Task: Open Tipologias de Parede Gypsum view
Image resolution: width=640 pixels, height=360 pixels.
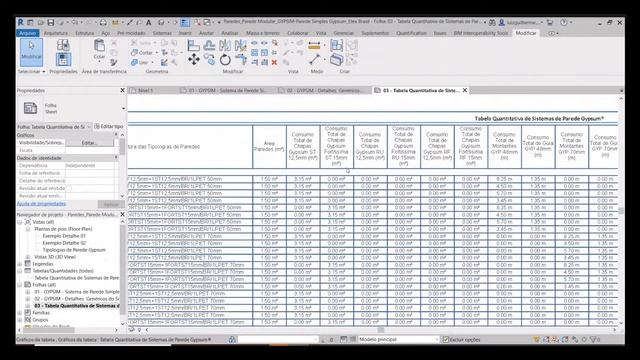Action: 74,250
